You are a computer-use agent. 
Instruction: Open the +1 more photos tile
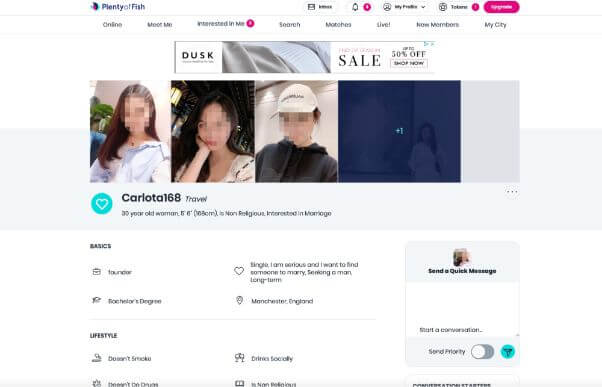[x=399, y=131]
